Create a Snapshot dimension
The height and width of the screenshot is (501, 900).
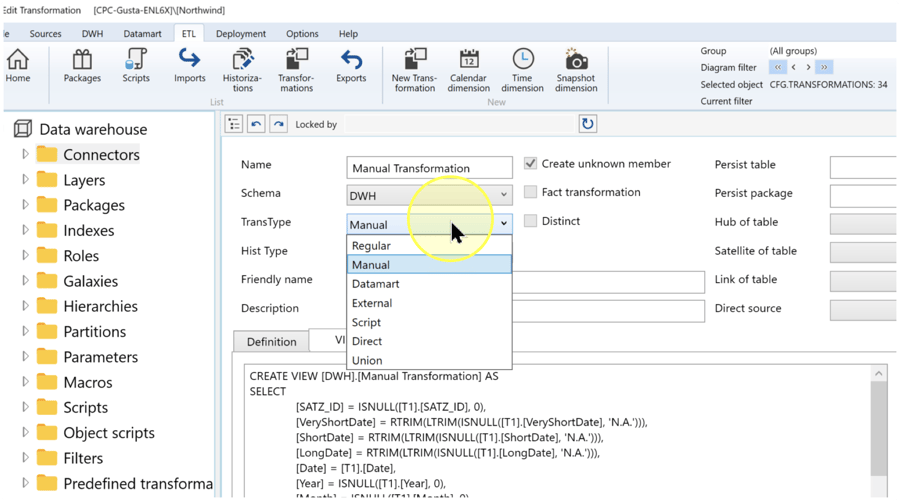coord(576,71)
